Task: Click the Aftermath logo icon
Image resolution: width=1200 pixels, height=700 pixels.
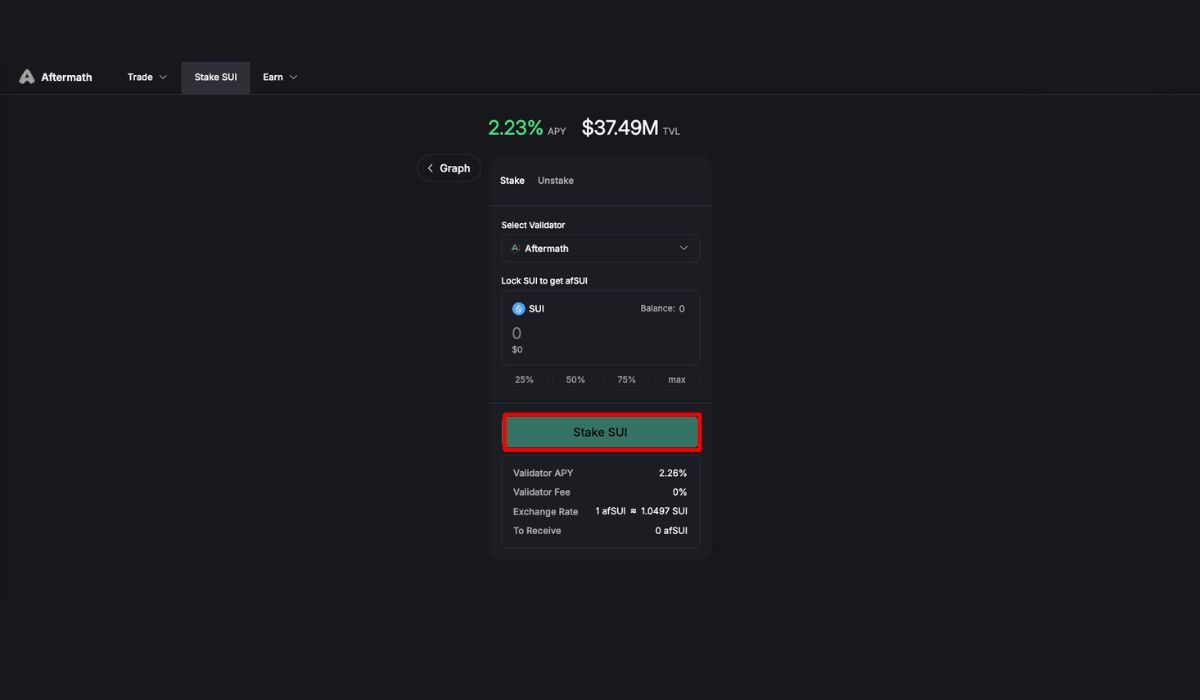Action: [27, 77]
